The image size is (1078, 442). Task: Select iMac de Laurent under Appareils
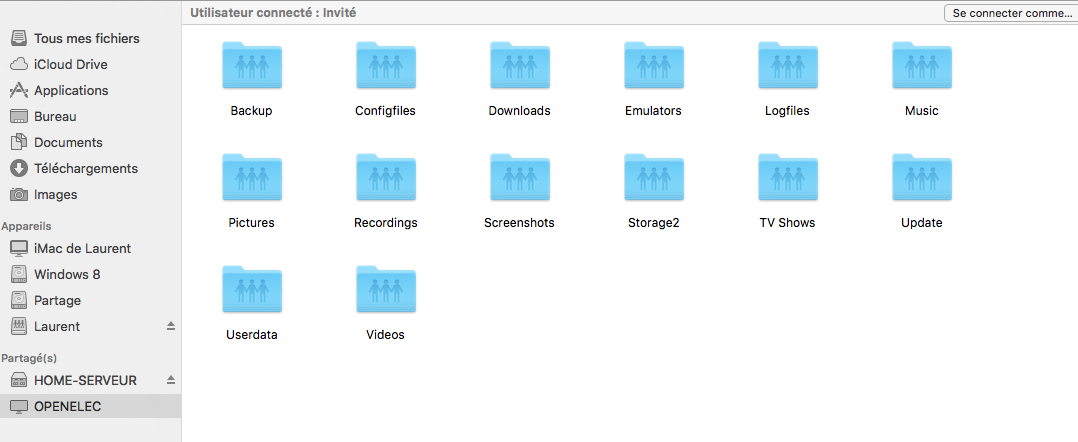pos(82,249)
